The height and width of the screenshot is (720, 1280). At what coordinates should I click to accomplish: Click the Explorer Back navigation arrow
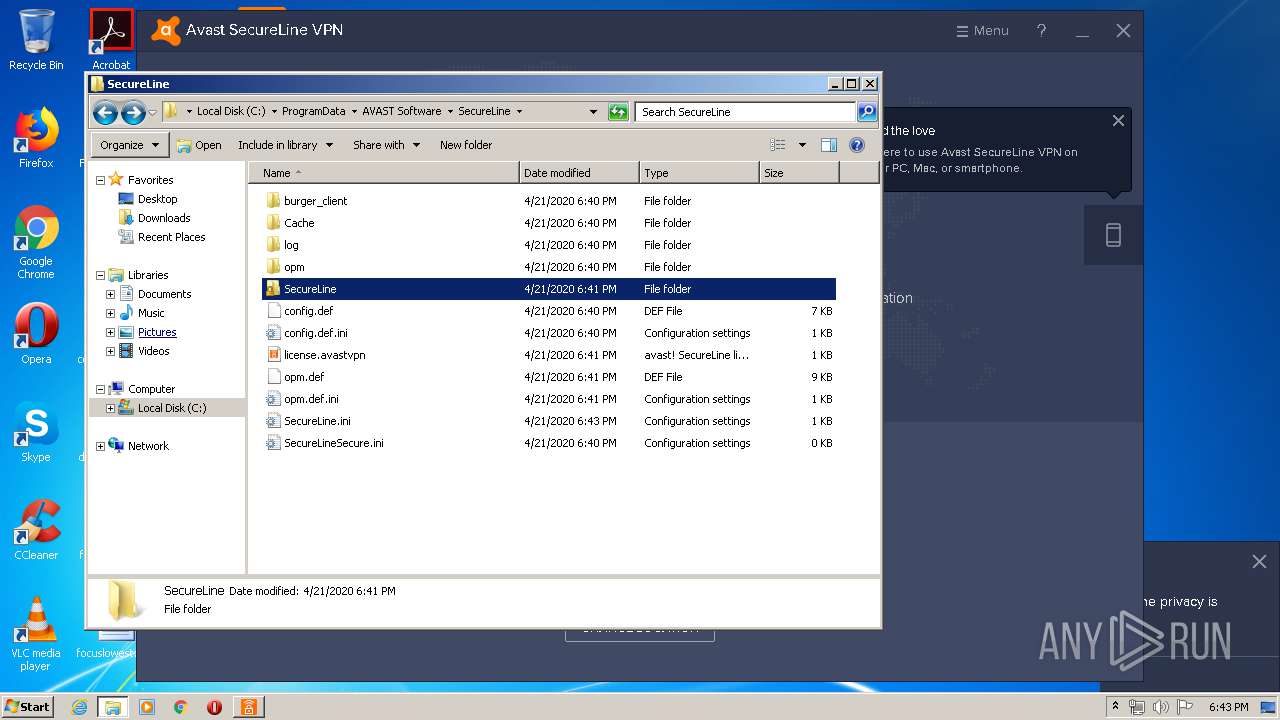(x=105, y=112)
